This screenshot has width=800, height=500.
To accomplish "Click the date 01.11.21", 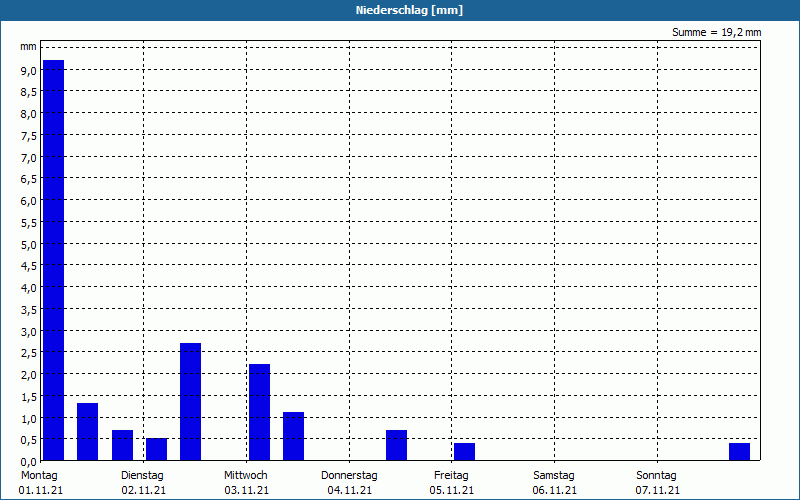I will pyautogui.click(x=40, y=490).
